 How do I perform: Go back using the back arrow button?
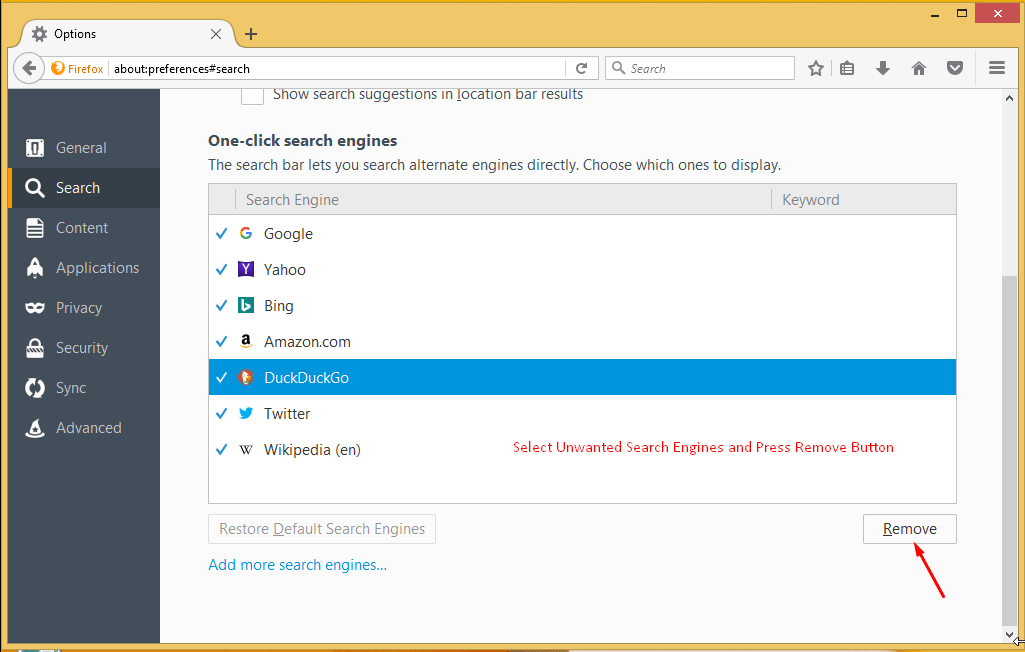coord(29,68)
